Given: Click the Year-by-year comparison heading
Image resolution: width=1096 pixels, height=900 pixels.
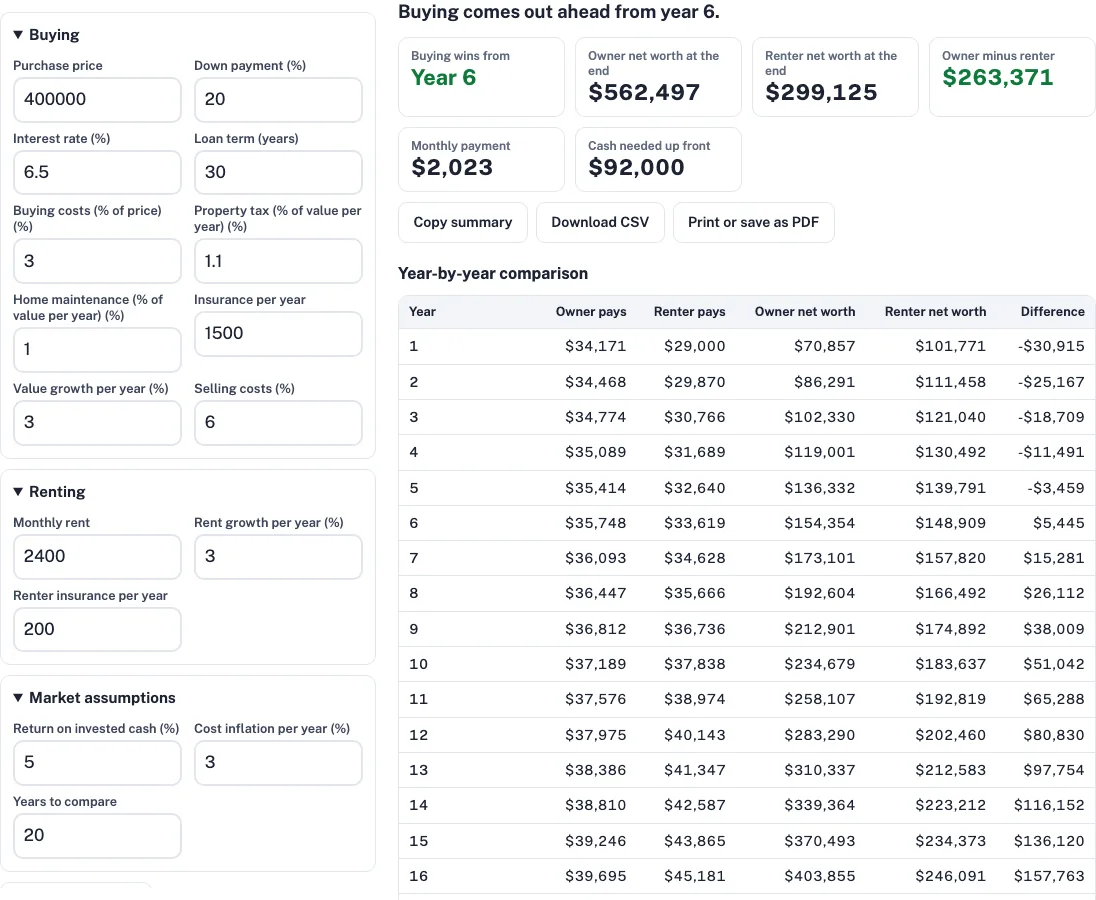Looking at the screenshot, I should [x=493, y=273].
